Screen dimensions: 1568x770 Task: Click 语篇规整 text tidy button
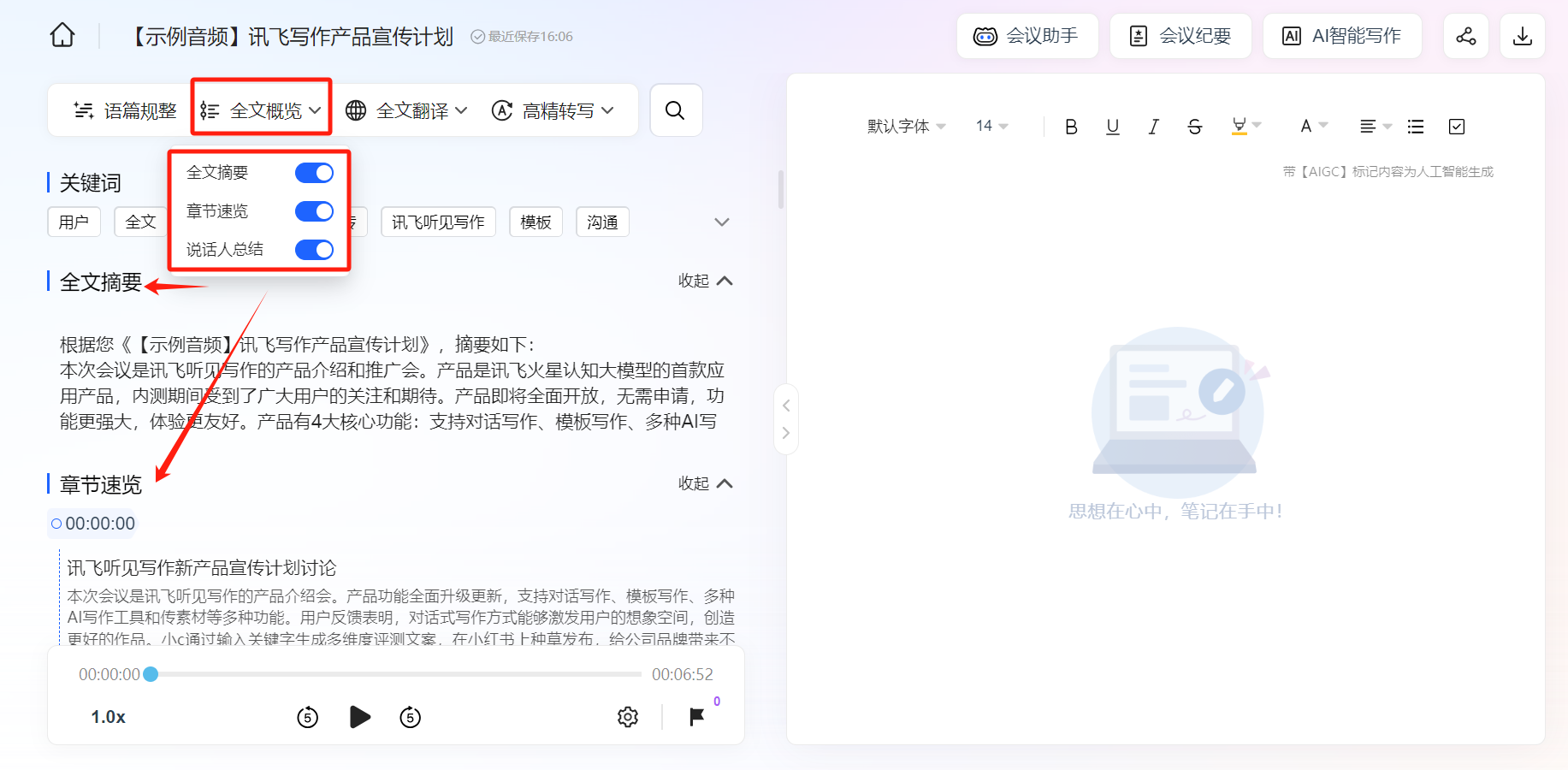pos(126,110)
